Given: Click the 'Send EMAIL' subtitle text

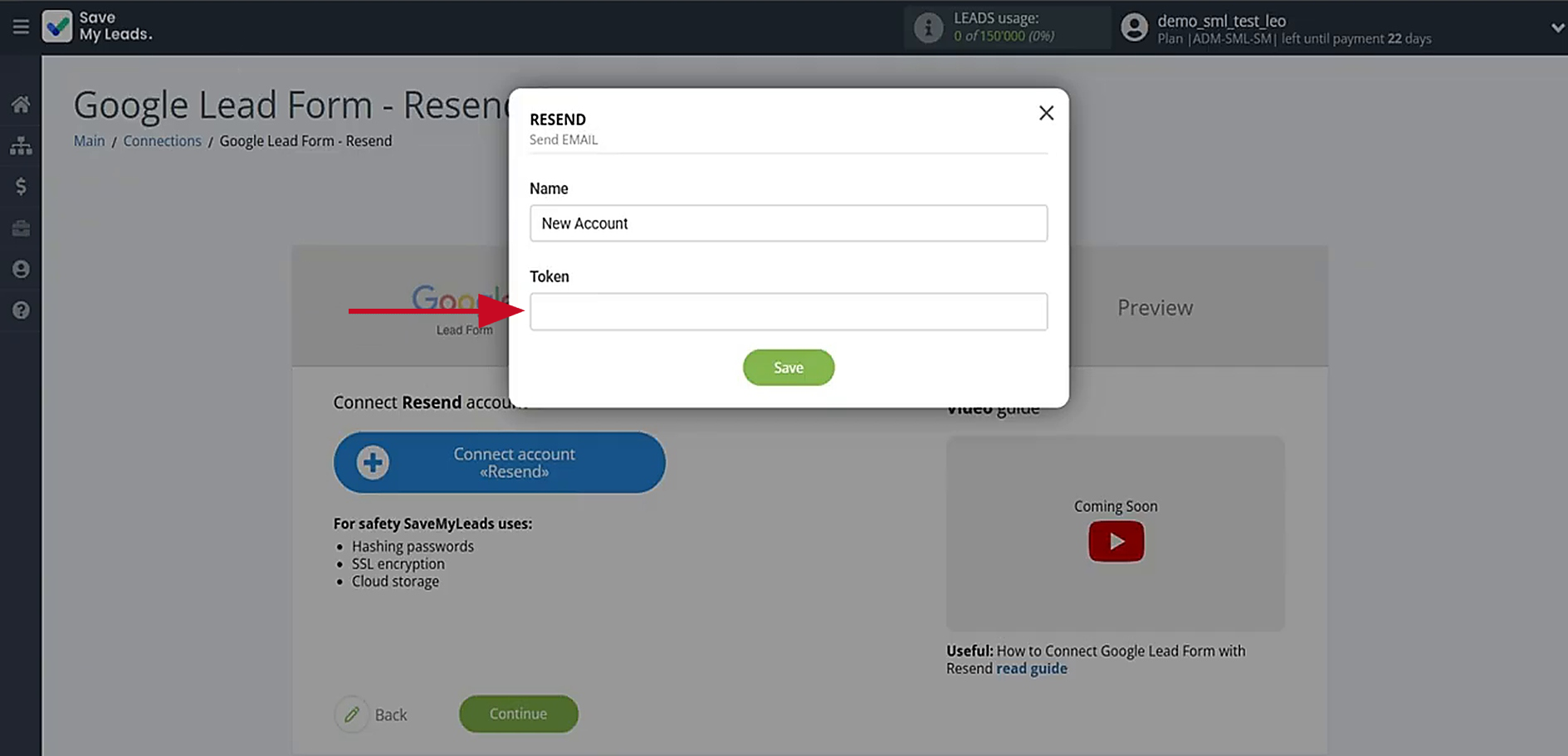Looking at the screenshot, I should coord(564,139).
